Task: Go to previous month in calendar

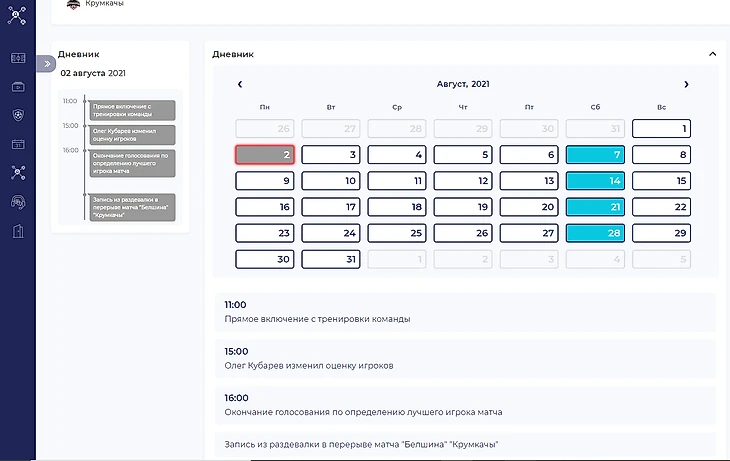Action: point(240,85)
